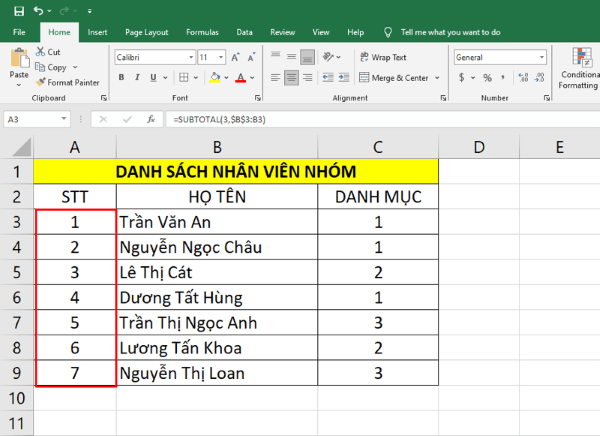The width and height of the screenshot is (600, 436).
Task: Select cell containing Trần Văn An
Action: pyautogui.click(x=217, y=222)
